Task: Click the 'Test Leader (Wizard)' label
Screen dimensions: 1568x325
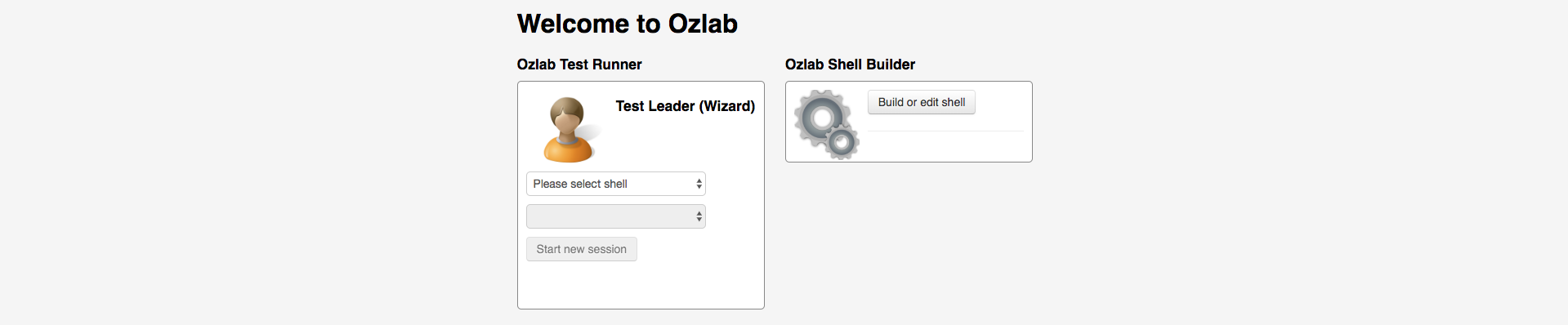Action: point(686,106)
